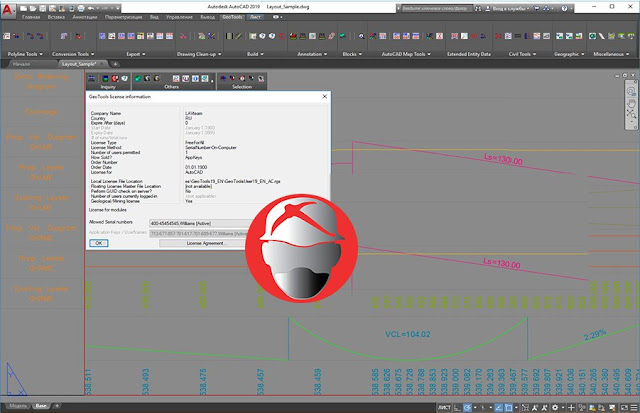Image resolution: width=640 pixels, height=413 pixels.
Task: Toggle polar tracking in the status bar
Action: (468, 407)
